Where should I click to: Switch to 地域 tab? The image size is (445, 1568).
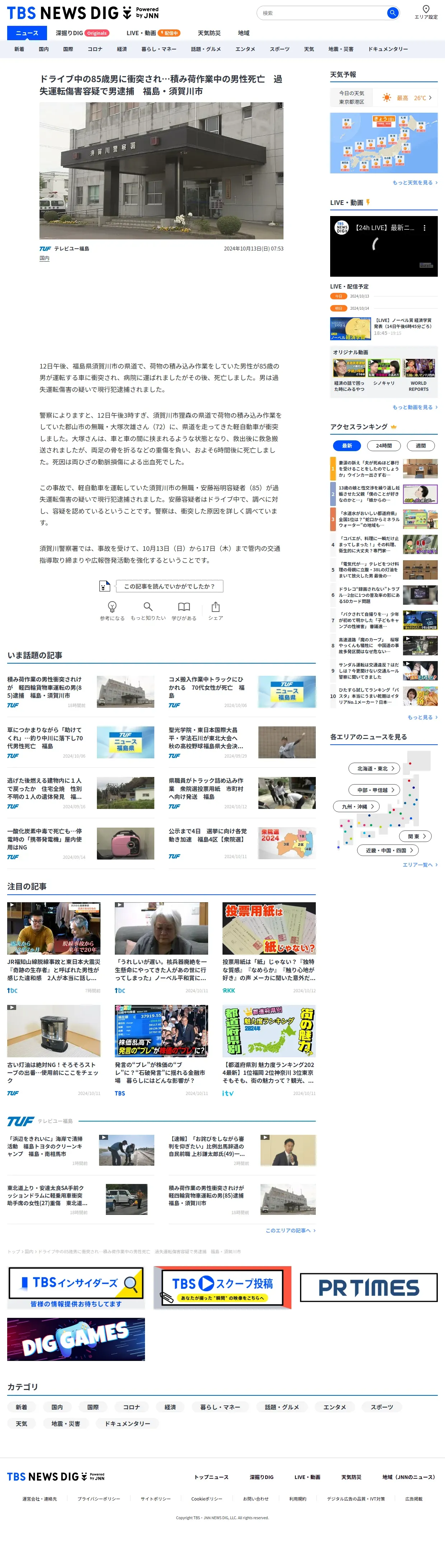pyautogui.click(x=244, y=33)
